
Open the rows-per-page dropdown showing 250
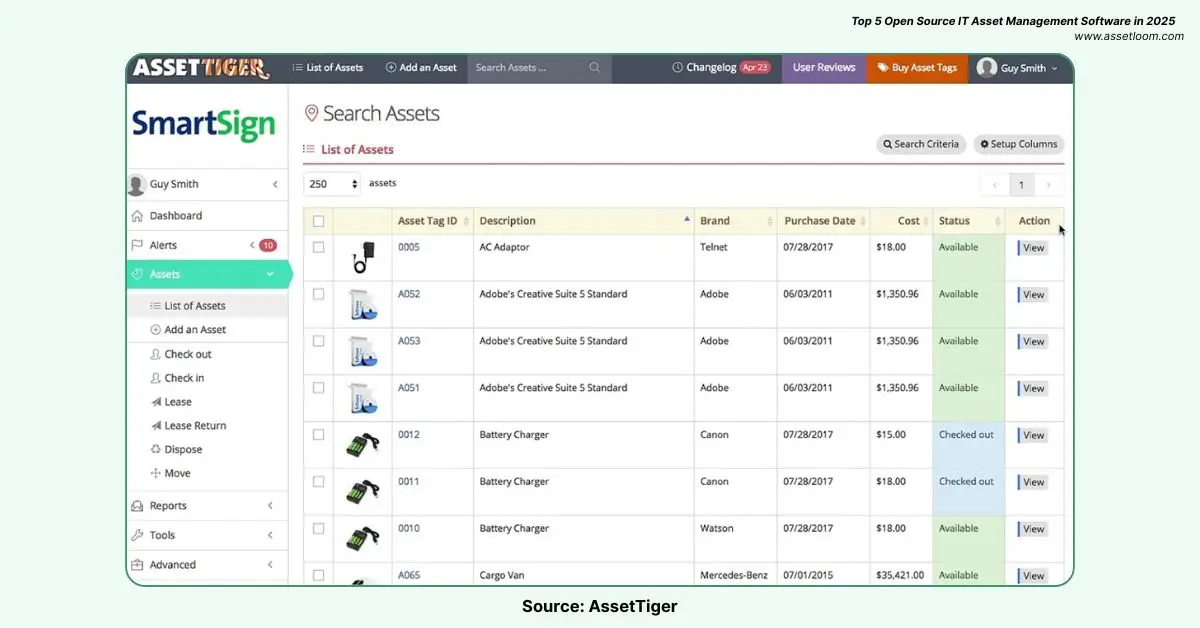(x=330, y=184)
